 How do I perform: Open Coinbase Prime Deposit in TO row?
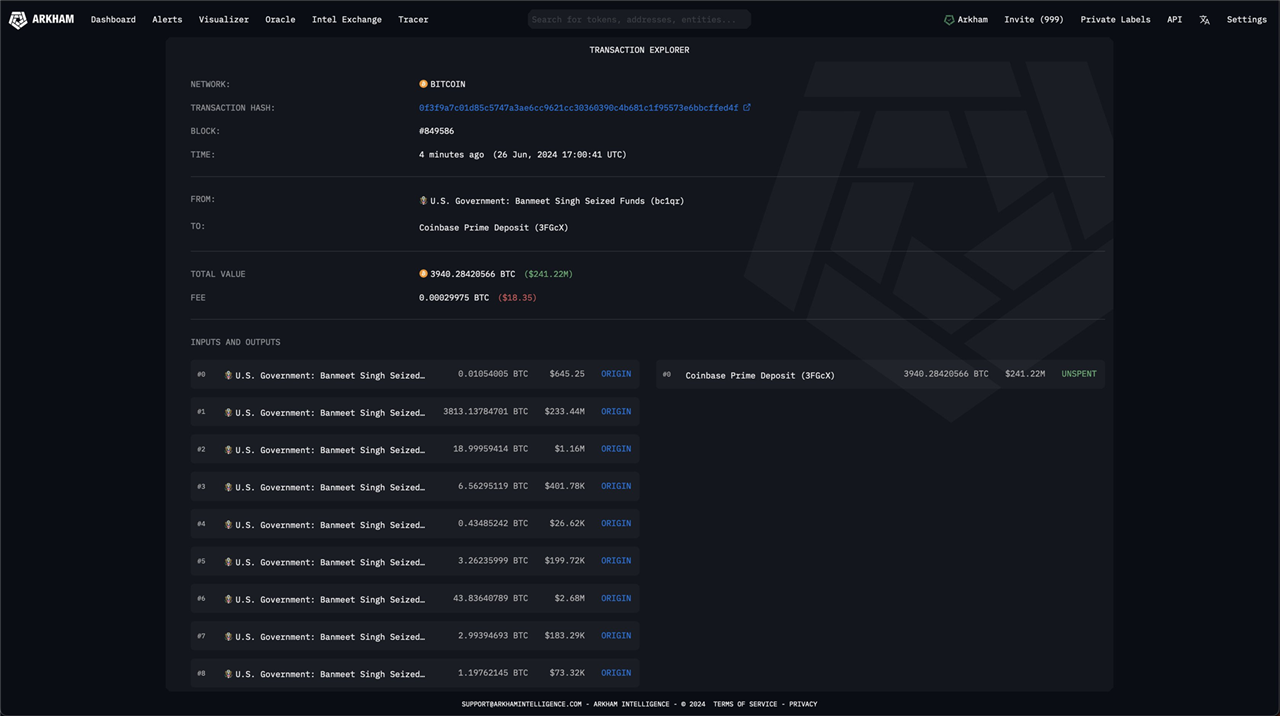493,228
